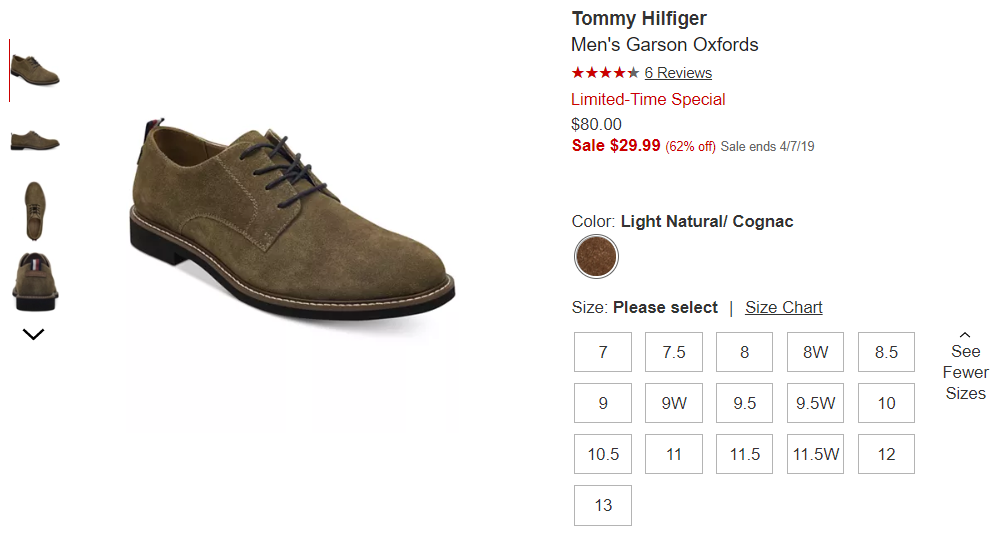View the side profile shoe thumbnail
Image resolution: width=1001 pixels, height=535 pixels.
click(35, 140)
